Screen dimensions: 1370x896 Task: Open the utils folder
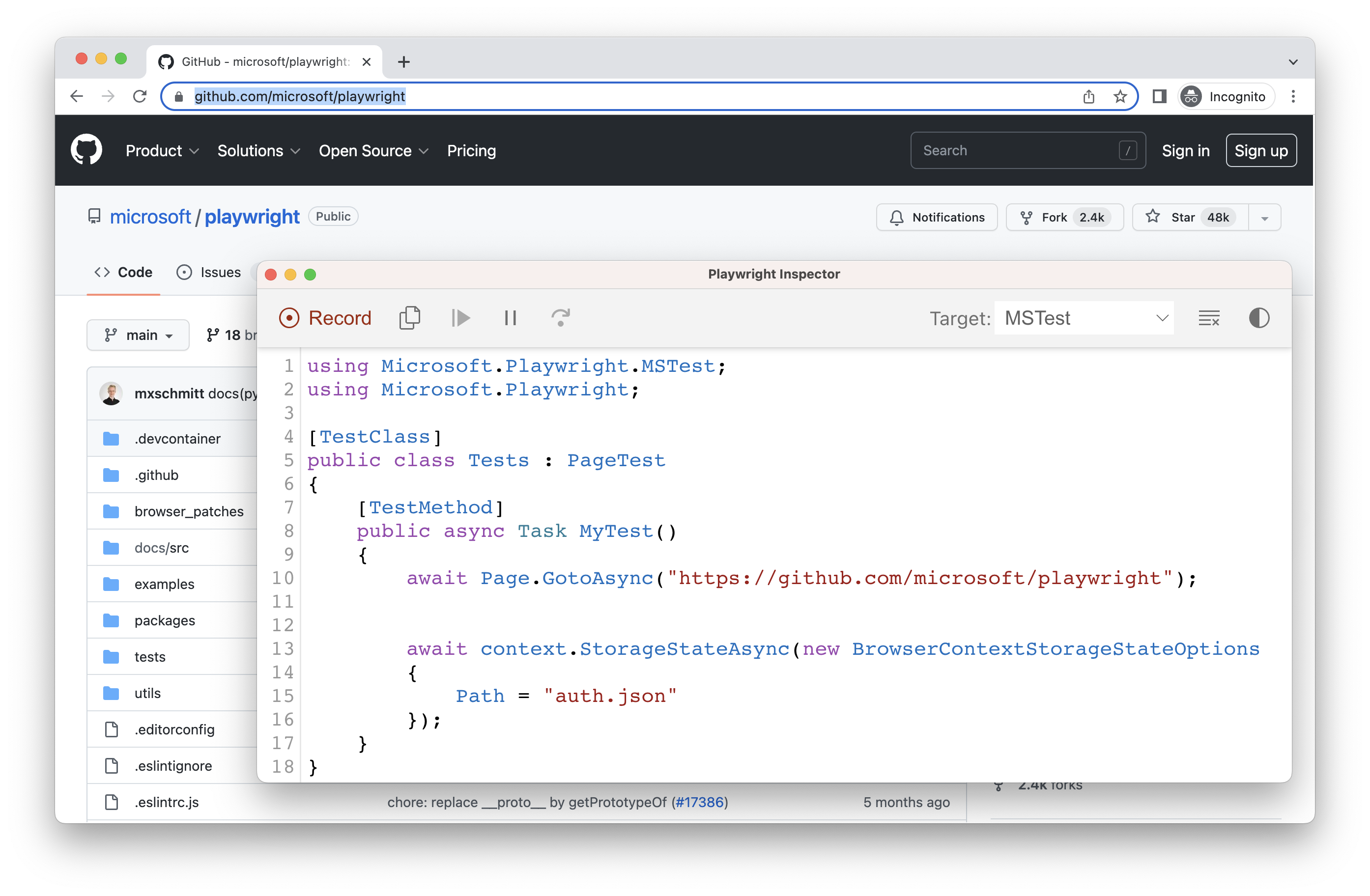pyautogui.click(x=147, y=693)
